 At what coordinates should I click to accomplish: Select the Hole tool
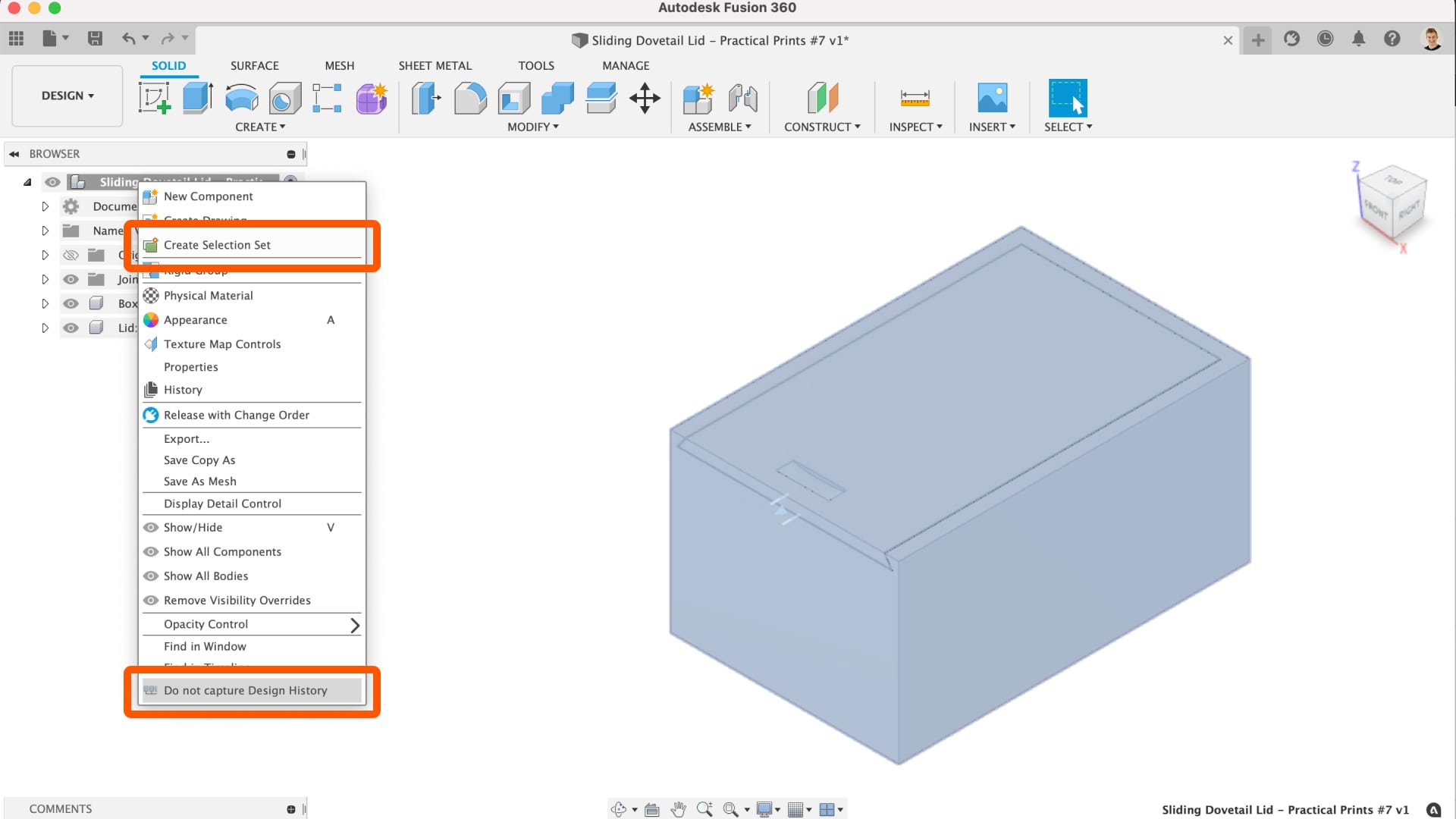tap(285, 99)
